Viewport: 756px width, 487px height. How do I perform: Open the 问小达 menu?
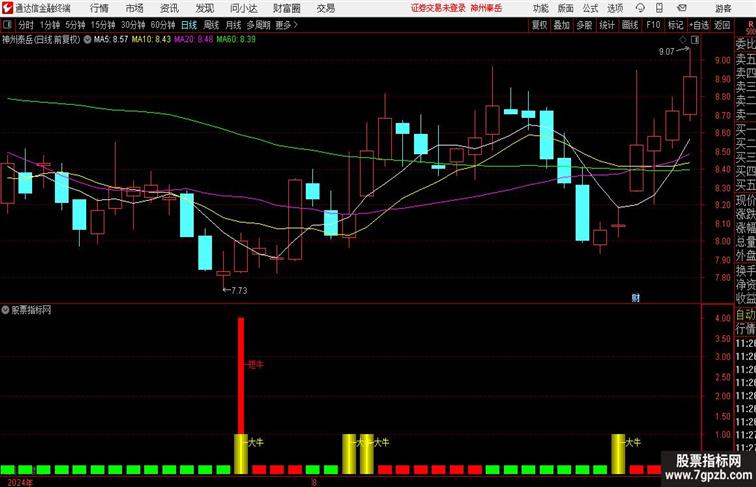click(243, 8)
